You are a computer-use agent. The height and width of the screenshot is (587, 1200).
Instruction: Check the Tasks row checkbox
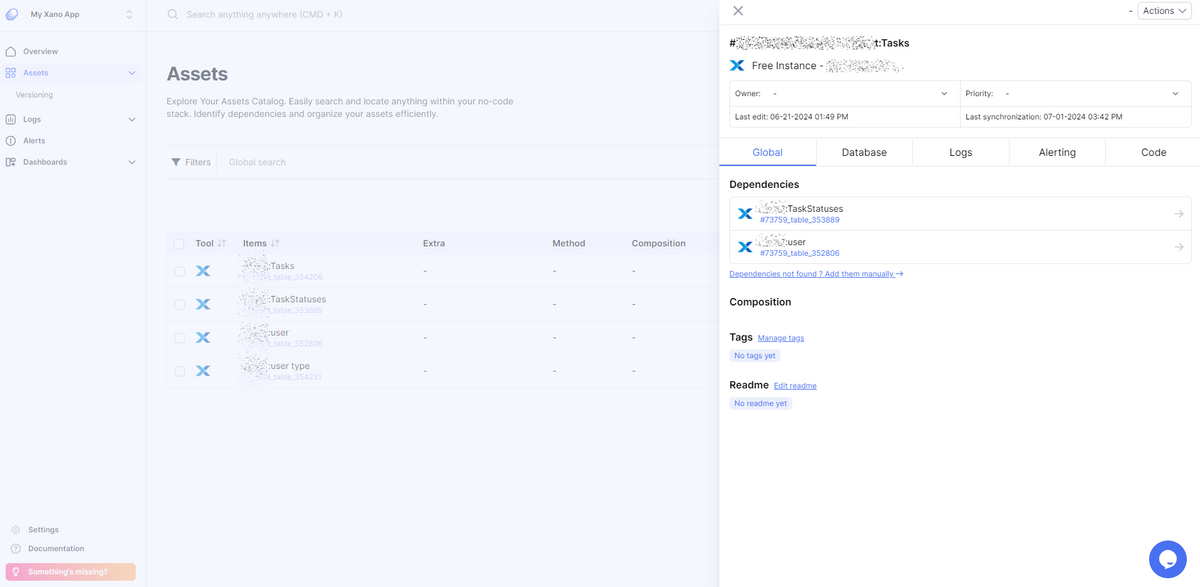[179, 271]
